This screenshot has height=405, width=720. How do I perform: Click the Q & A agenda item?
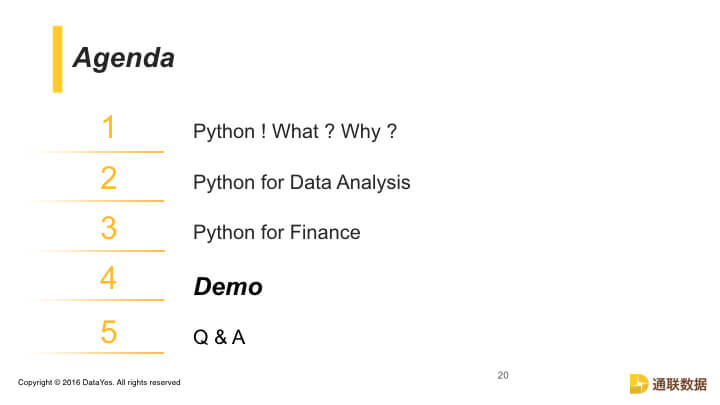pos(219,338)
